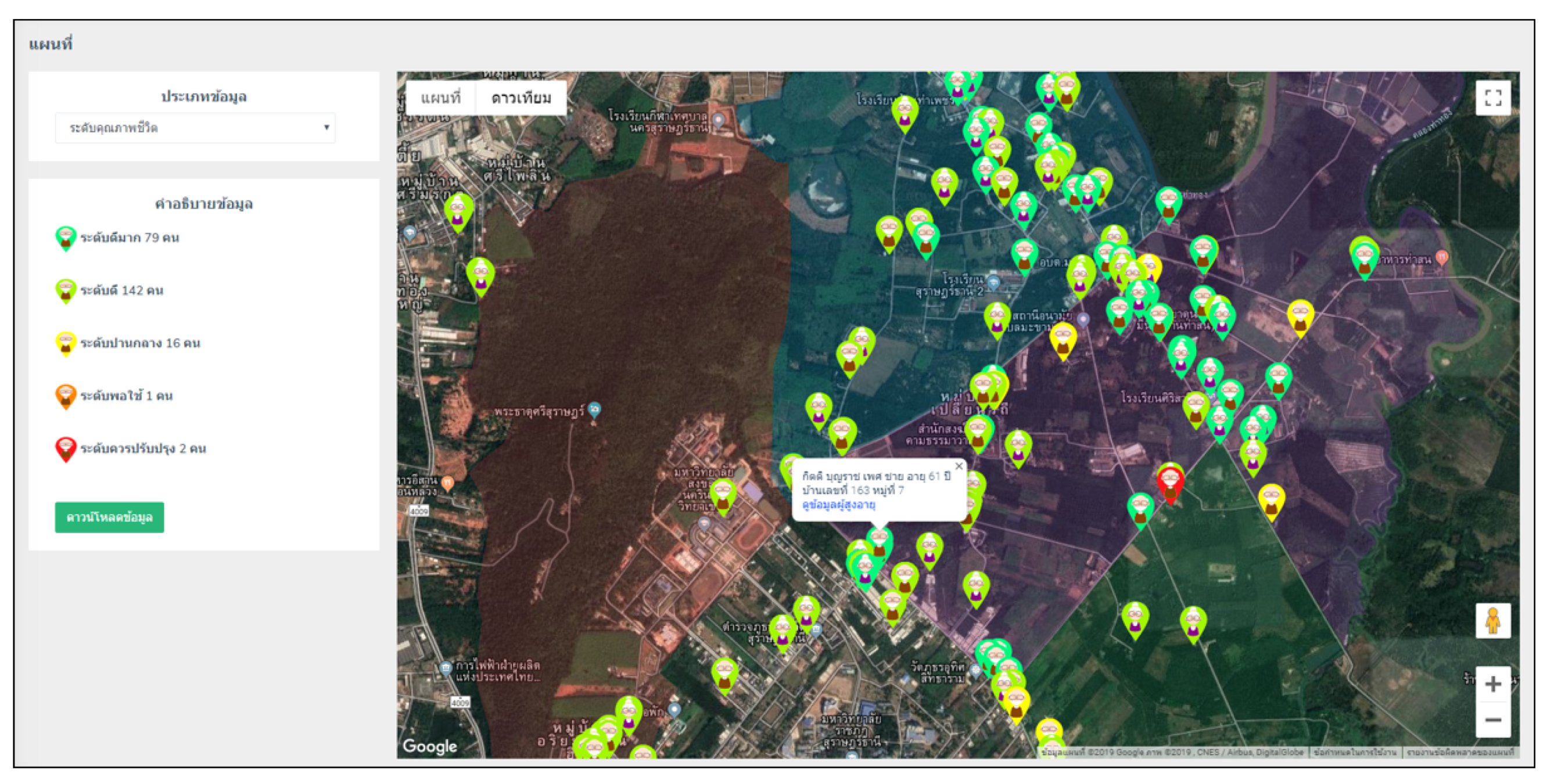1547x784 pixels.
Task: Select the Street View pegman icon
Action: [1493, 621]
